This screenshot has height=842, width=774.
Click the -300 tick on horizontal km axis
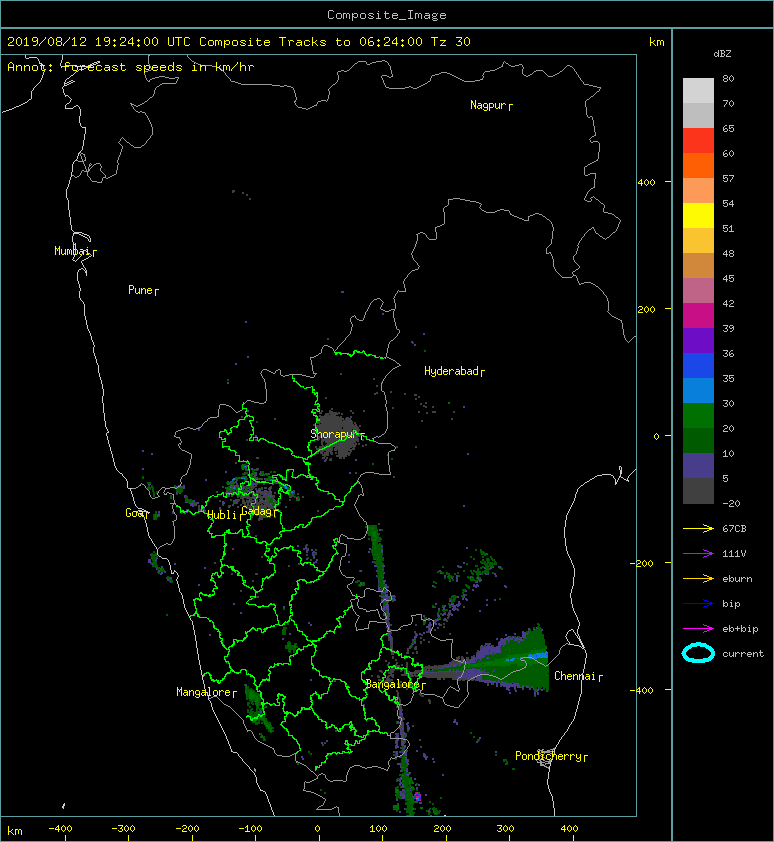pyautogui.click(x=123, y=829)
